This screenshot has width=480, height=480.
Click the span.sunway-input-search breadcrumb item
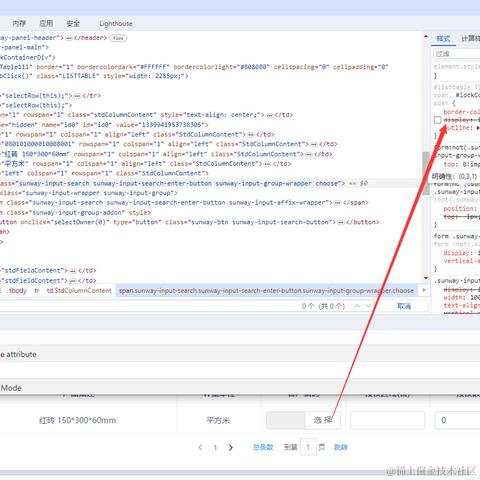(x=266, y=291)
